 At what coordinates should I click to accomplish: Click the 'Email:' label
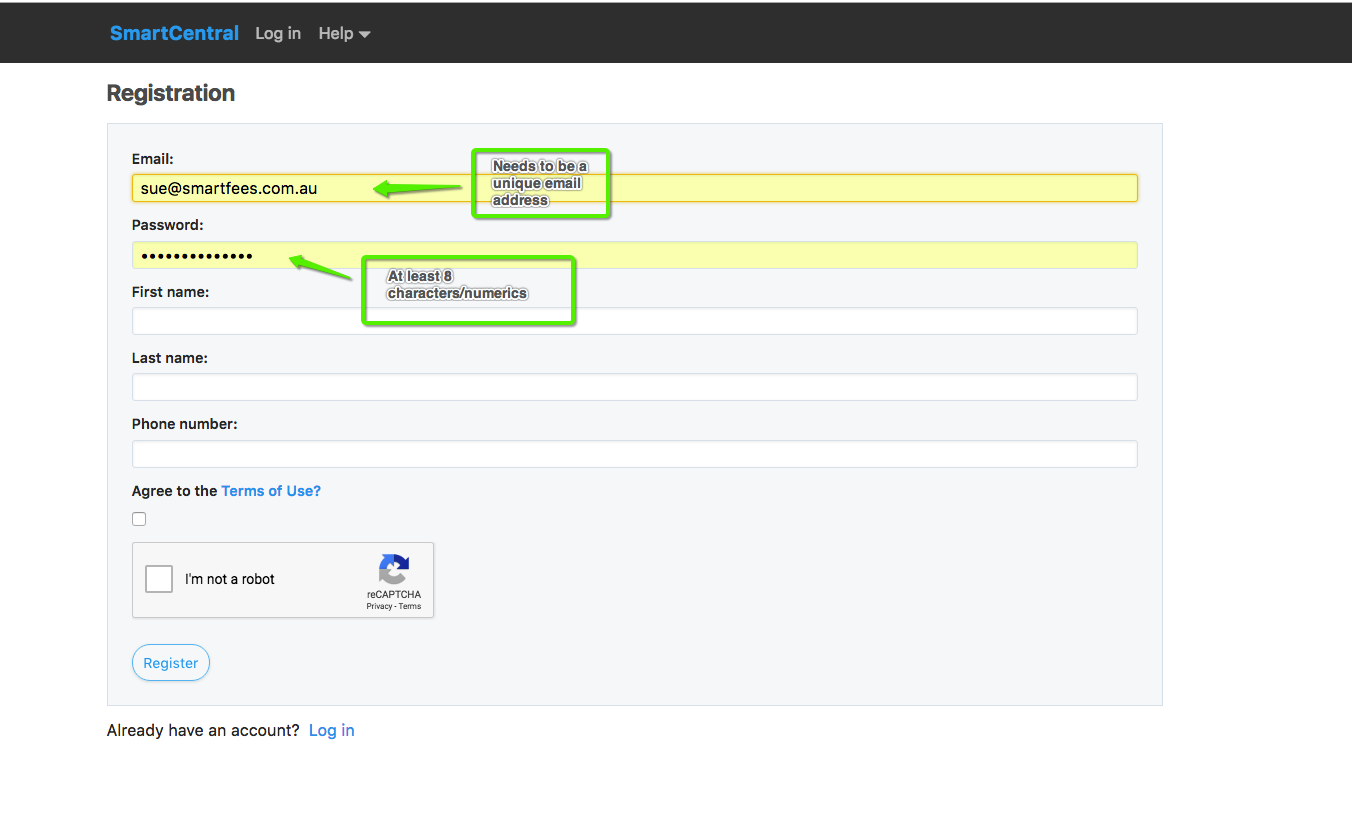153,159
